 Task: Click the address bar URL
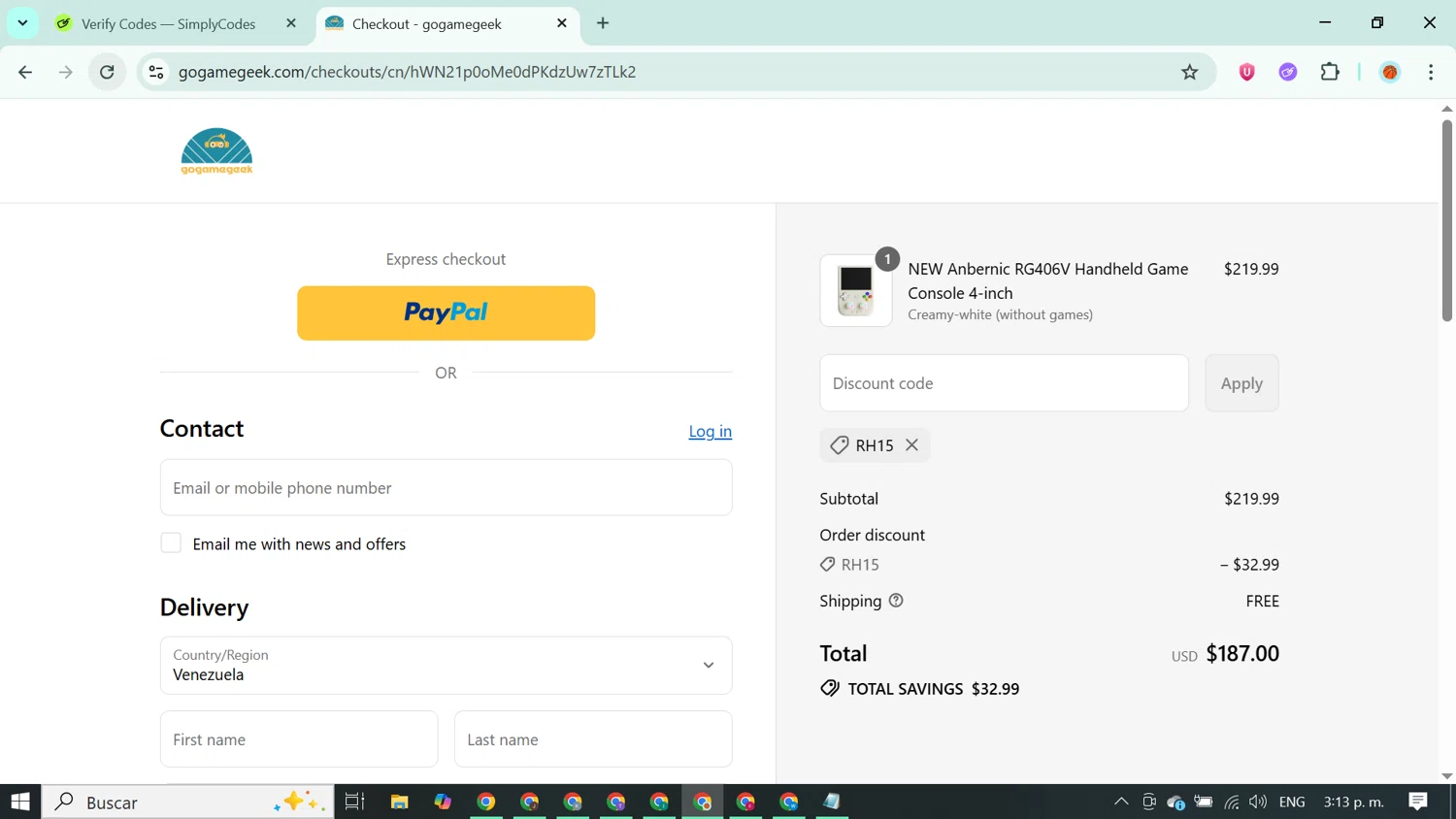(407, 72)
